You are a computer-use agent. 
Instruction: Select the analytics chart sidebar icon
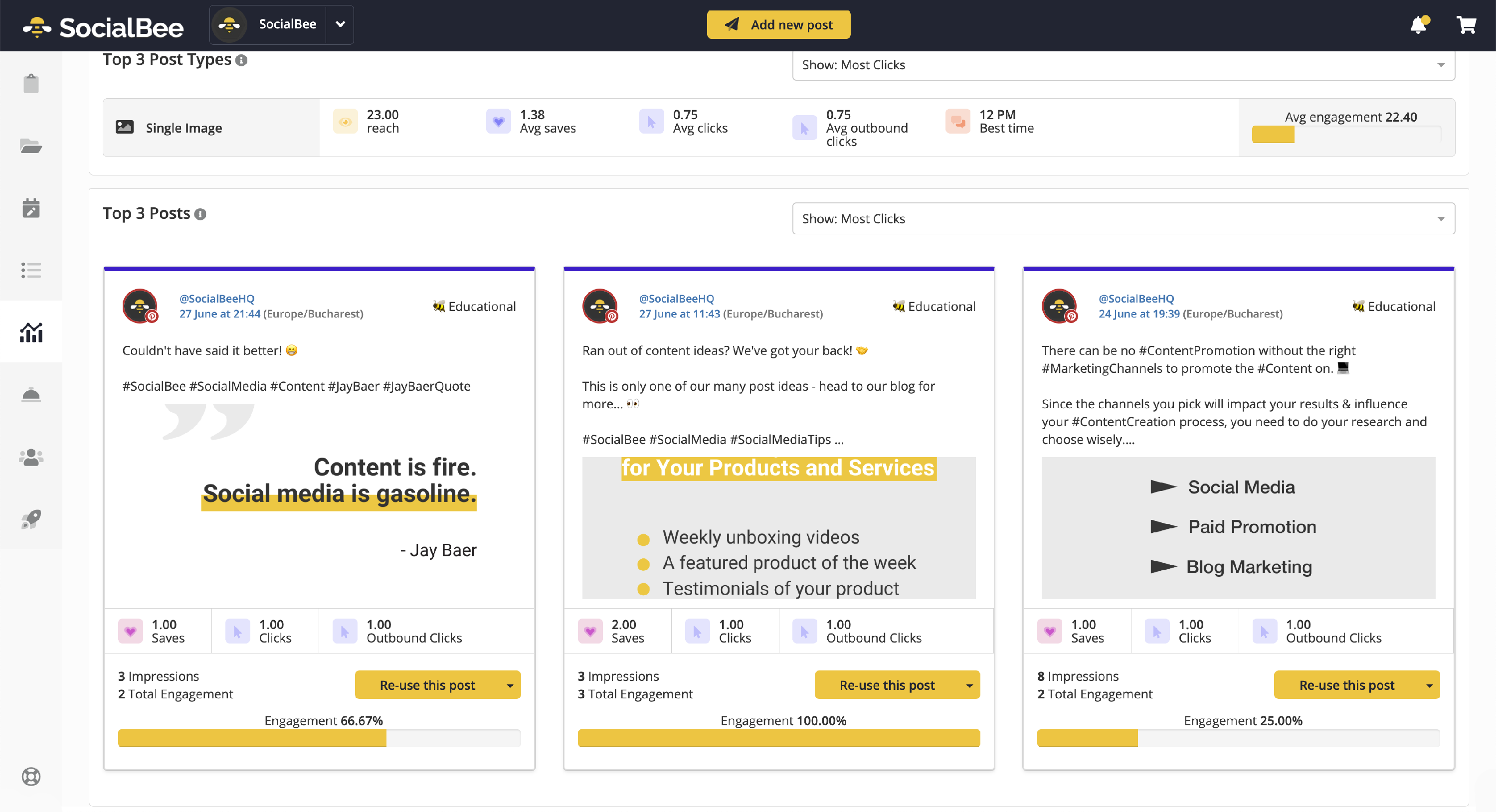click(x=31, y=332)
